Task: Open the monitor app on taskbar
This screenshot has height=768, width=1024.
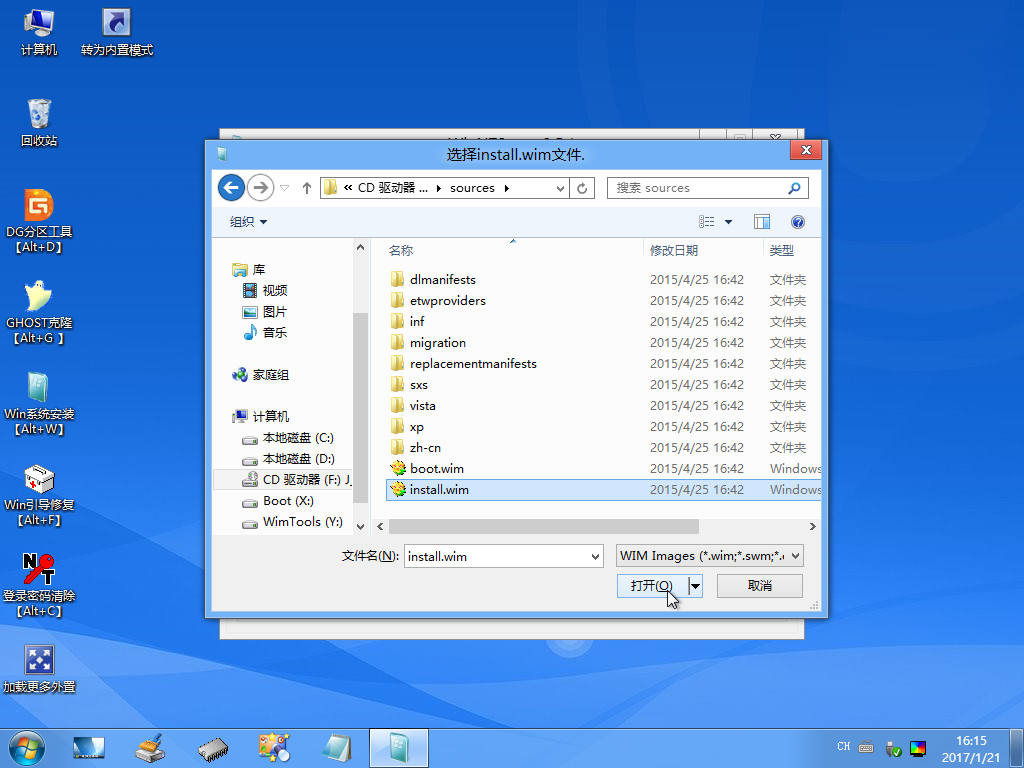Action: 89,748
